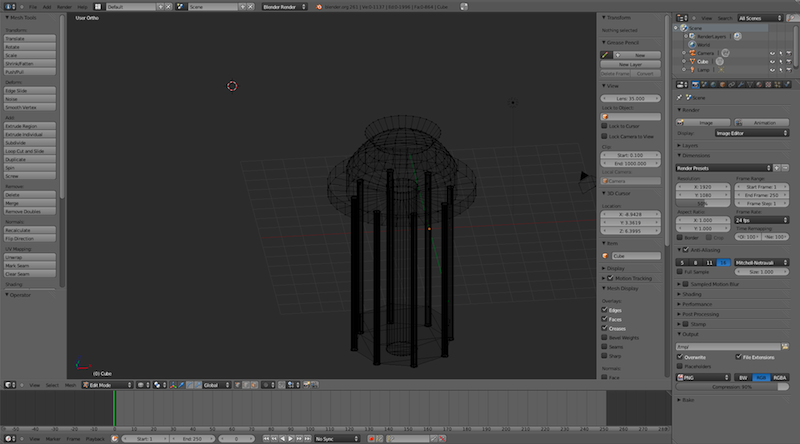Click the Remove Doubles button
Image resolution: width=800 pixels, height=444 pixels.
tap(30, 211)
